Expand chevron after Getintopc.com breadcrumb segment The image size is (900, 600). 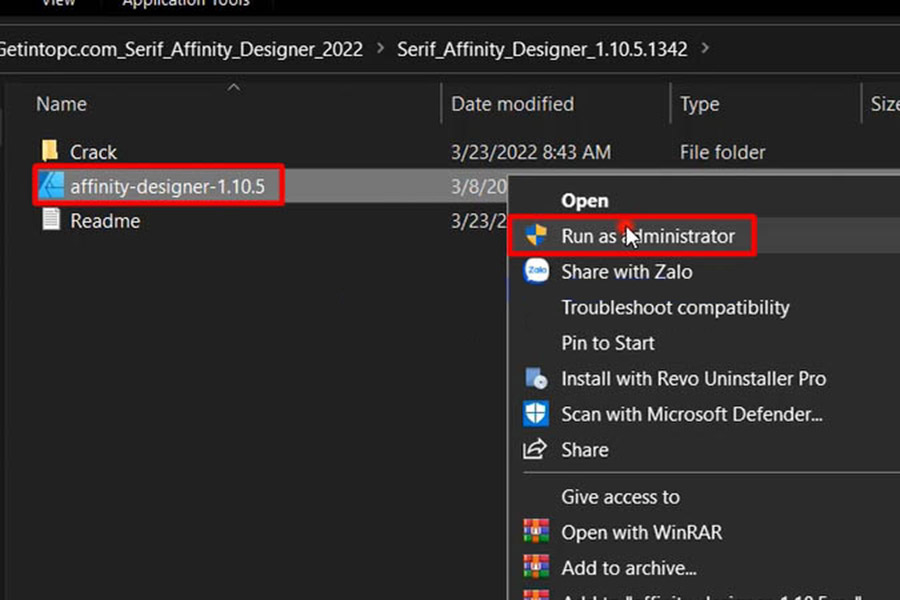(x=380, y=48)
